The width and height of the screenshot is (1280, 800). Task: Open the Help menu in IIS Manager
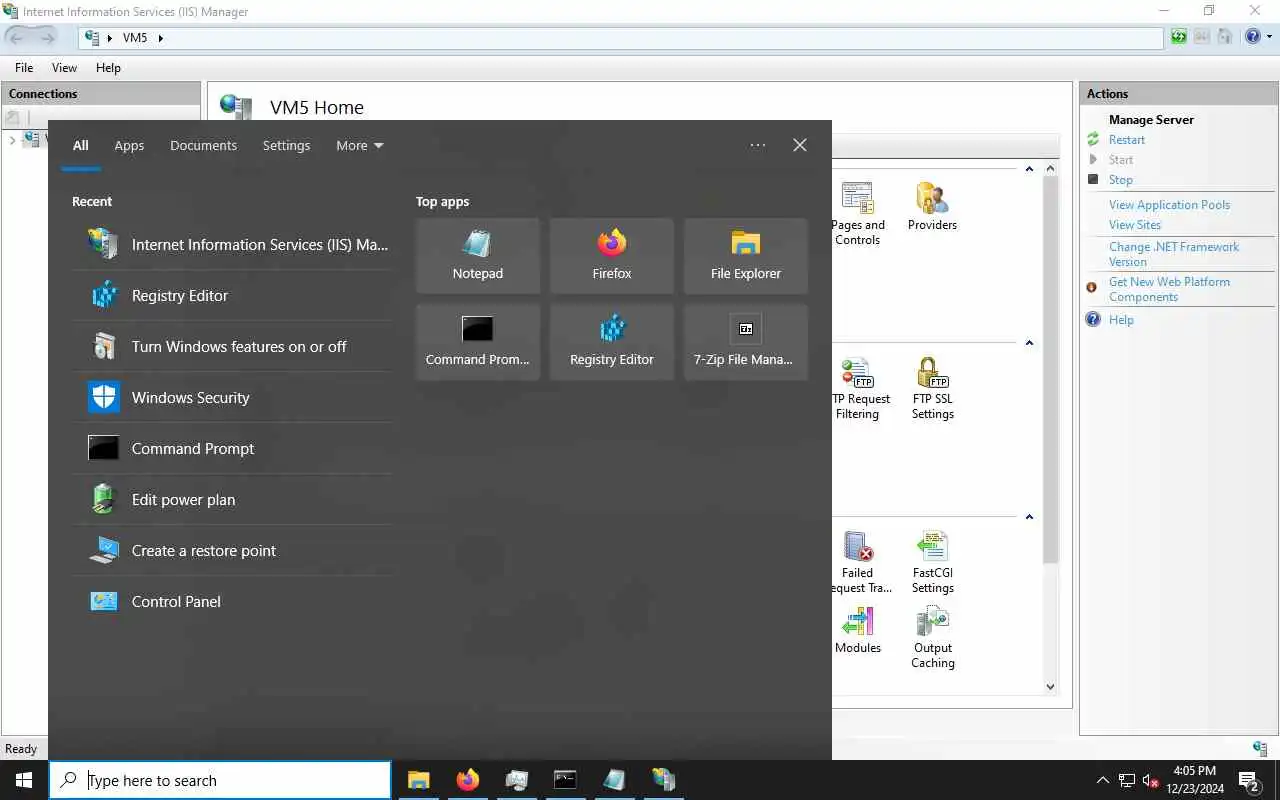pyautogui.click(x=108, y=68)
